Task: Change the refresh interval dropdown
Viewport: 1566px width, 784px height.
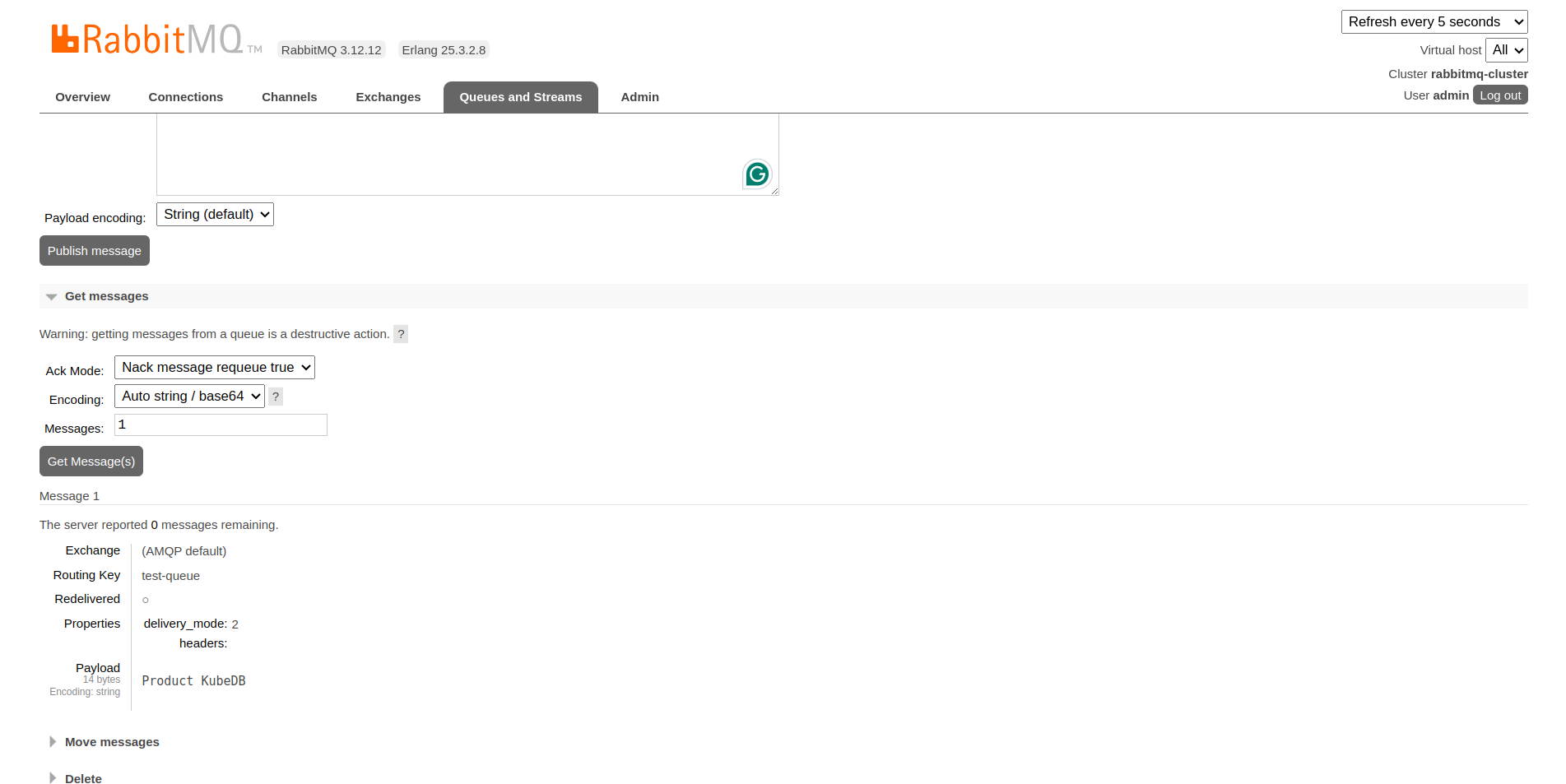Action: (1434, 22)
